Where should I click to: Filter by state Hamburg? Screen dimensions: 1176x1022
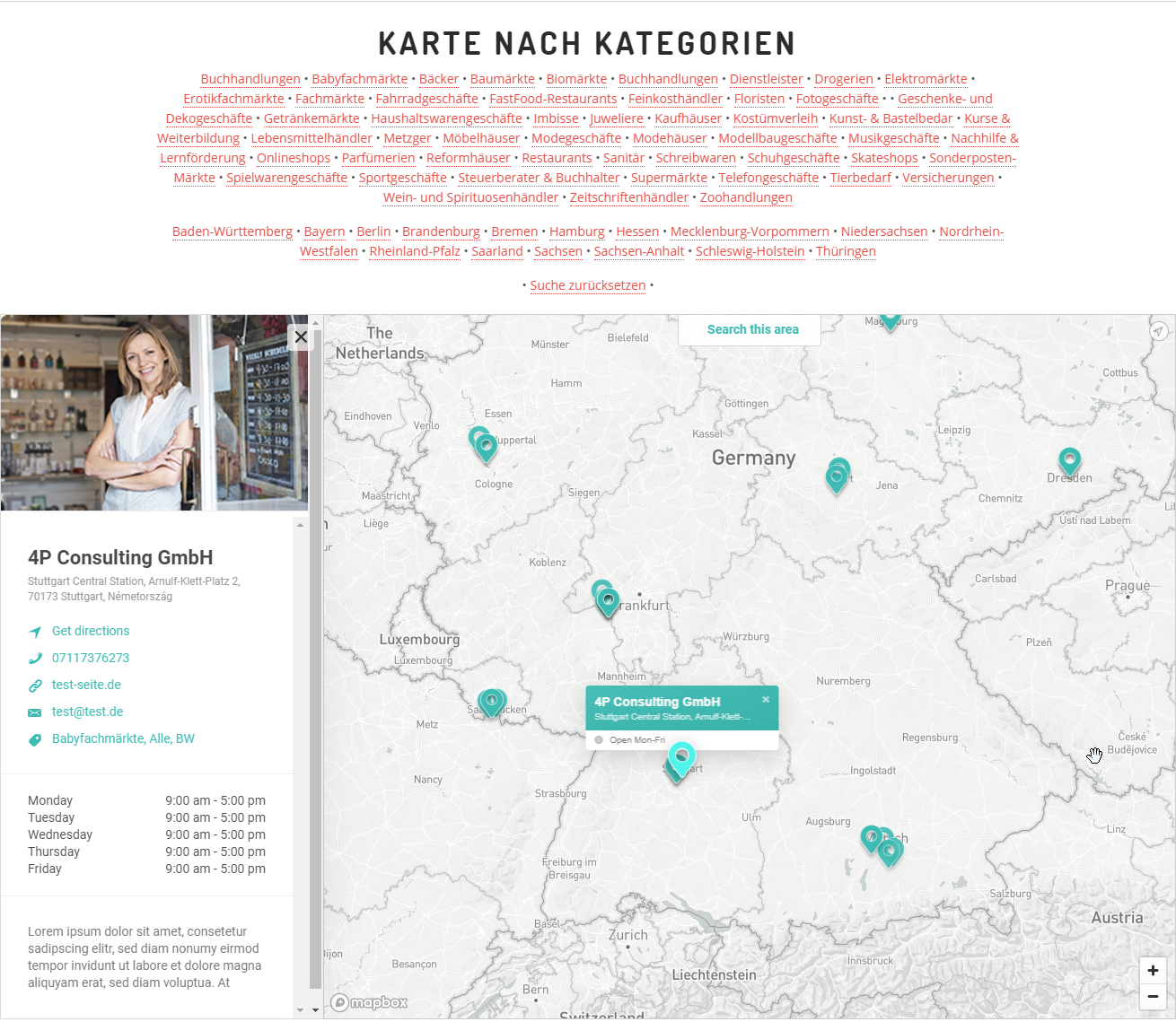[x=577, y=231]
